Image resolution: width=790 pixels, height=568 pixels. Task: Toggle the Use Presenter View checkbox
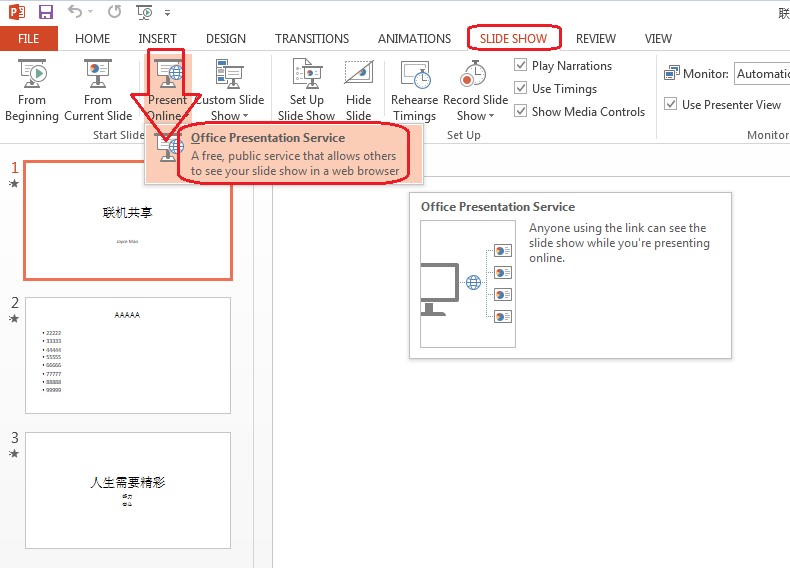point(670,104)
